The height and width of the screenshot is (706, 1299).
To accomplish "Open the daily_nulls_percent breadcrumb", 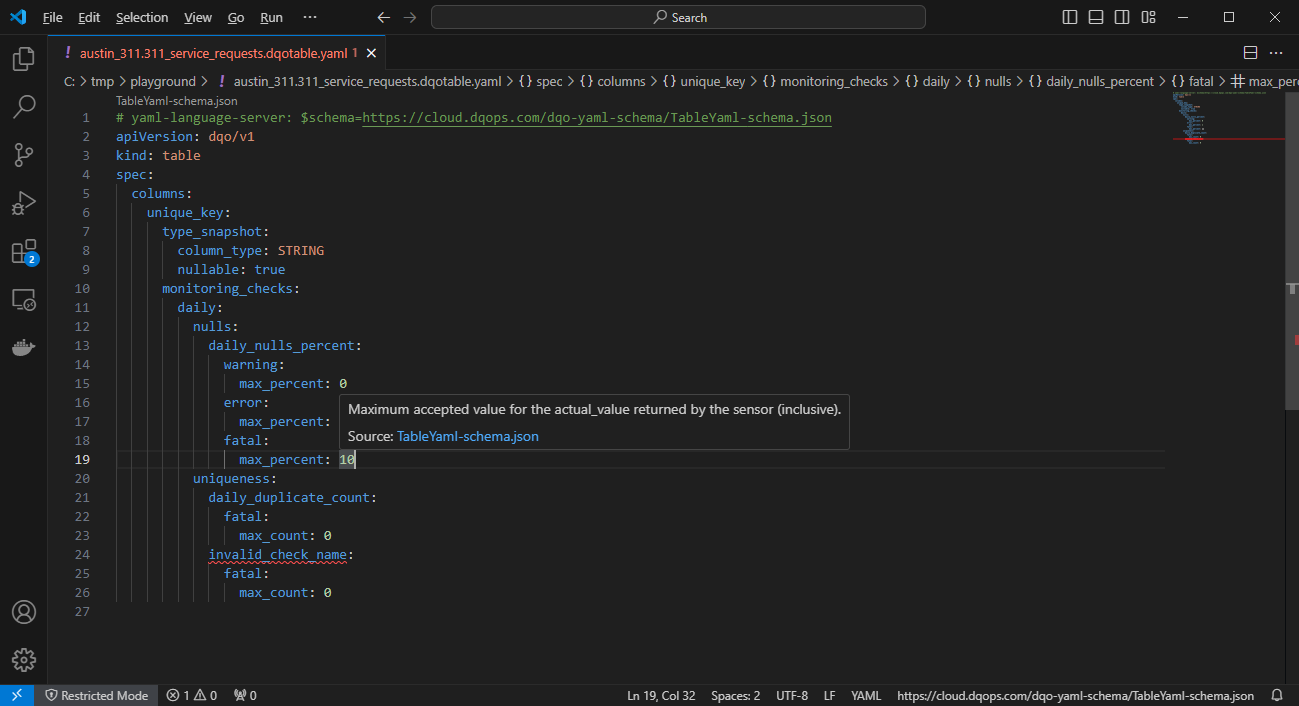I will pyautogui.click(x=1090, y=81).
